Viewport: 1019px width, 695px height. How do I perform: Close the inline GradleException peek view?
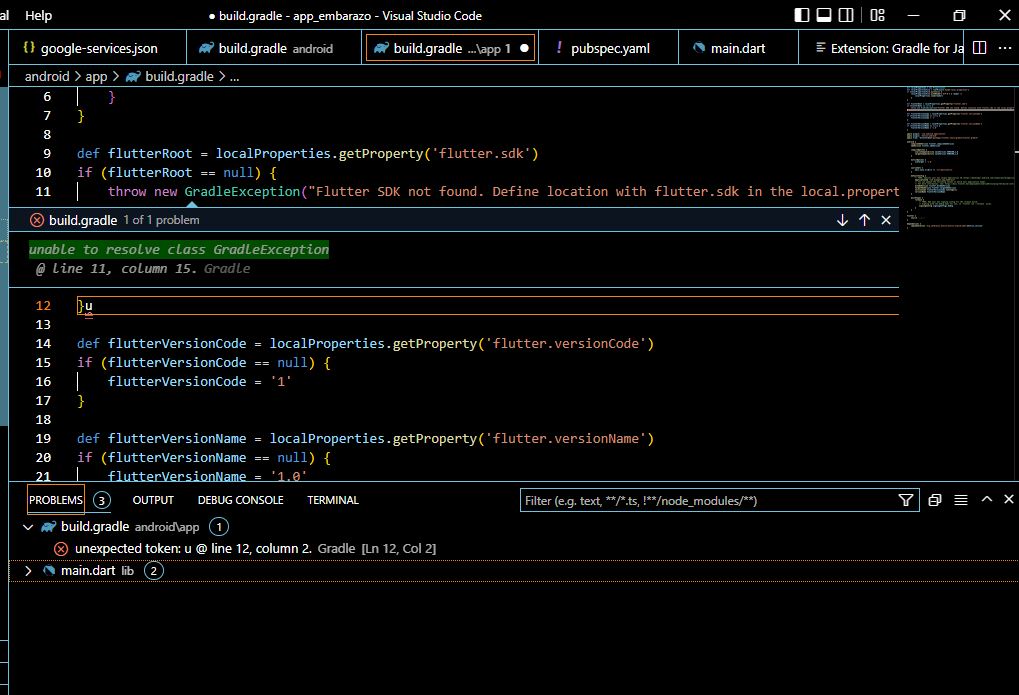click(x=885, y=219)
